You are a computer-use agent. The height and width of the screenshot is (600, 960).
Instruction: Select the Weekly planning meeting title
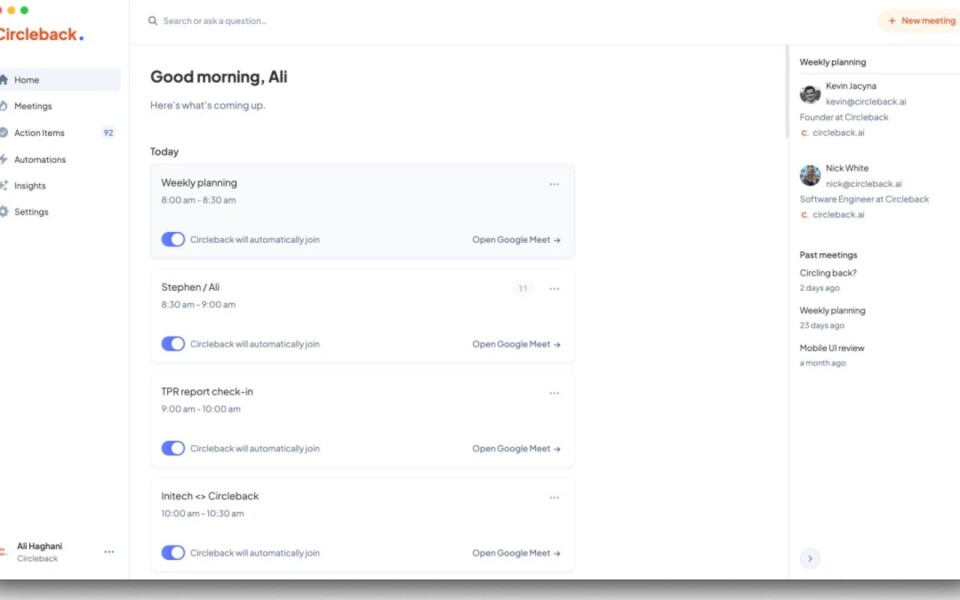click(x=199, y=182)
